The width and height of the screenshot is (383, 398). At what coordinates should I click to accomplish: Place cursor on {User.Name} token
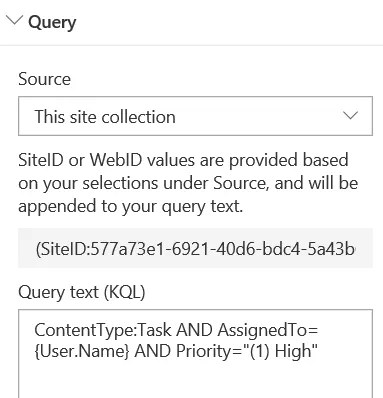pos(82,351)
